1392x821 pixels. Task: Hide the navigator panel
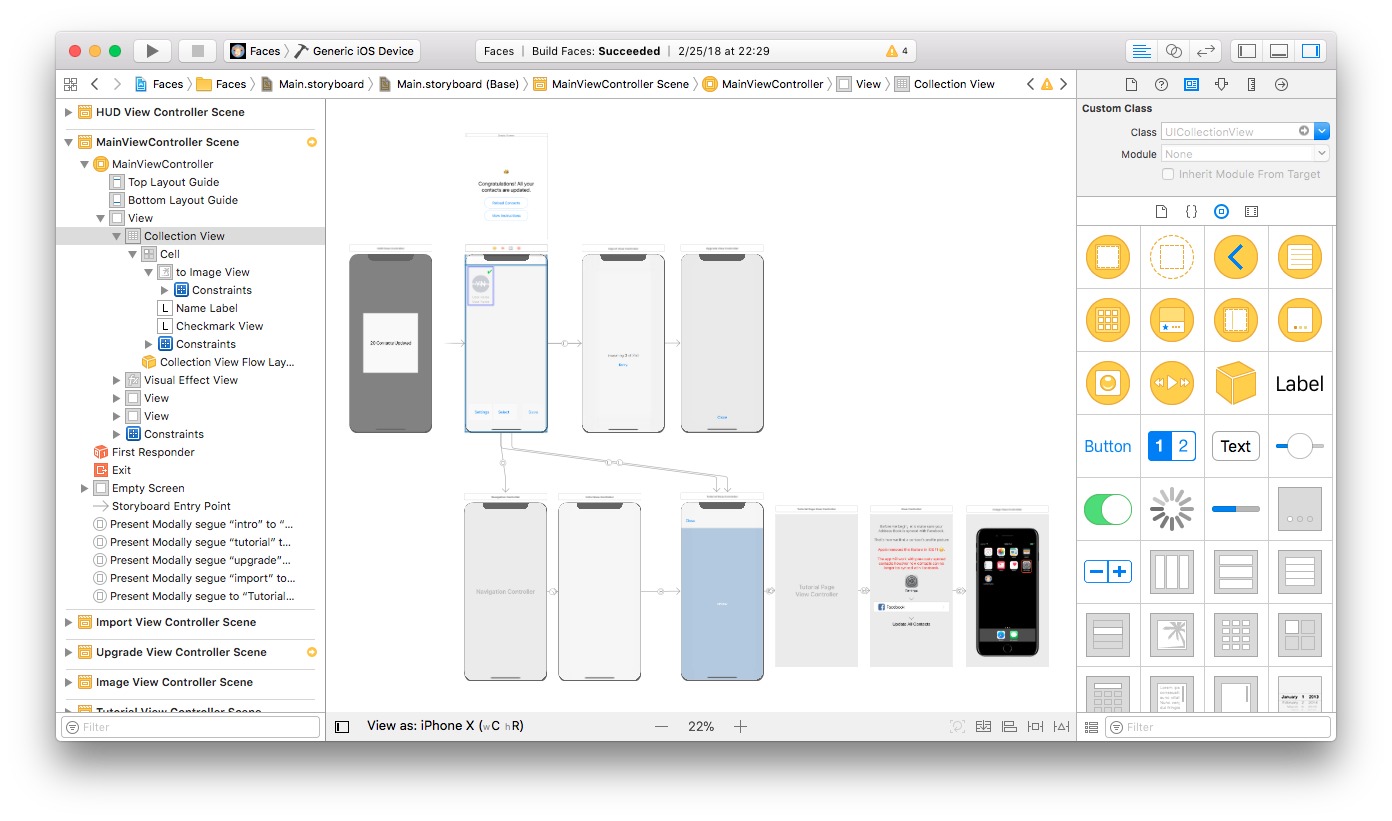coord(1246,51)
